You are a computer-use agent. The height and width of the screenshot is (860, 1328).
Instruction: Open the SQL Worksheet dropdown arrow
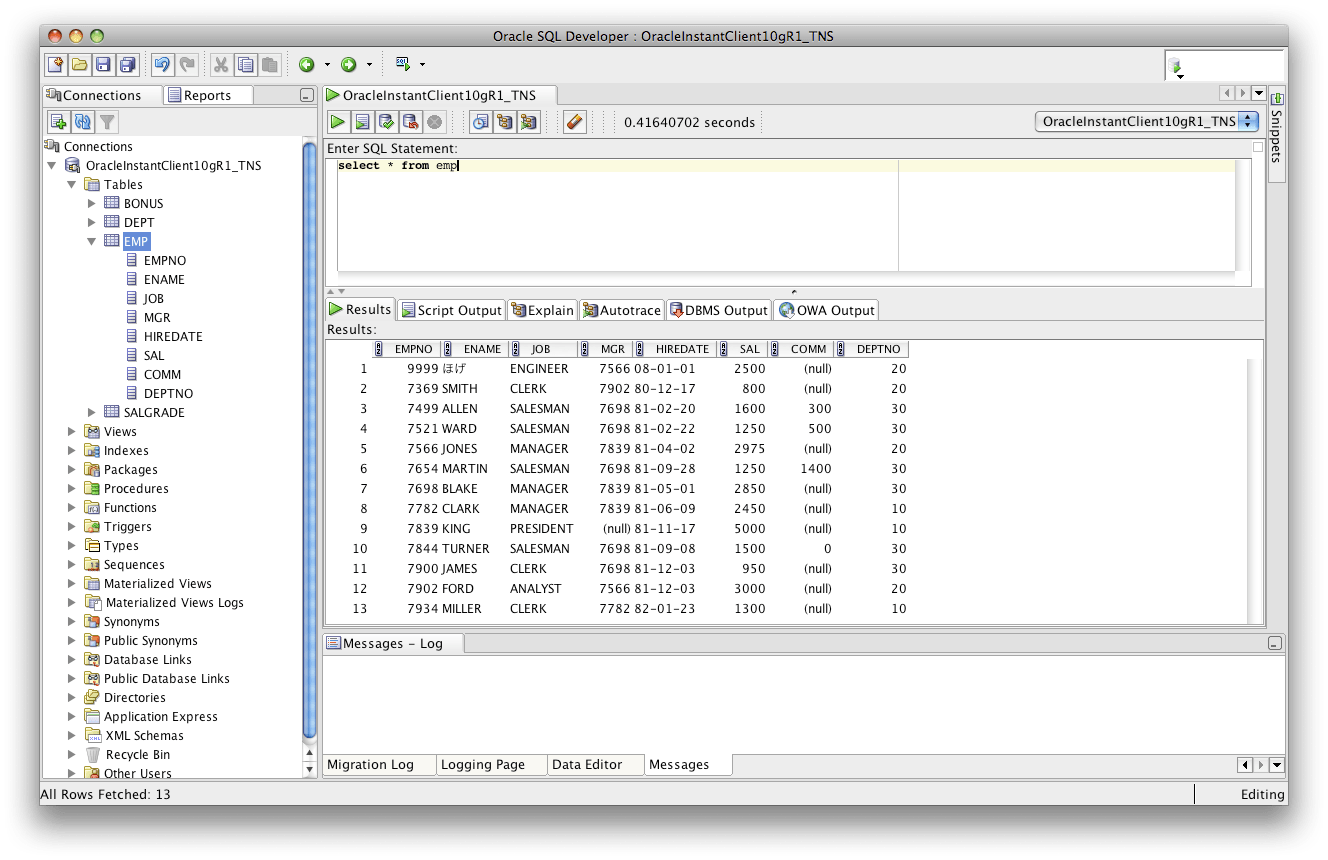422,65
